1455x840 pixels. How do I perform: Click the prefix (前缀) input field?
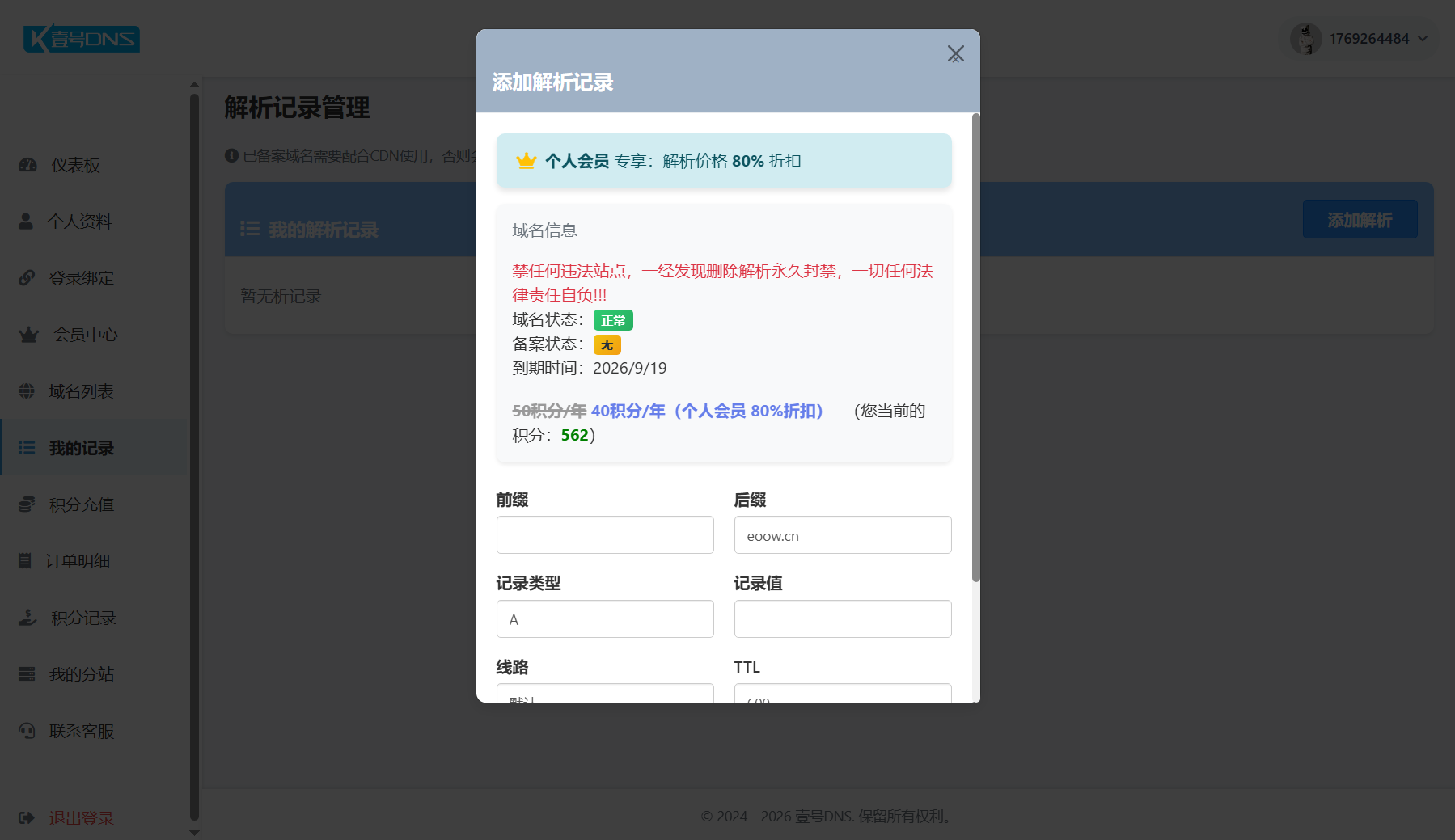pyautogui.click(x=605, y=535)
